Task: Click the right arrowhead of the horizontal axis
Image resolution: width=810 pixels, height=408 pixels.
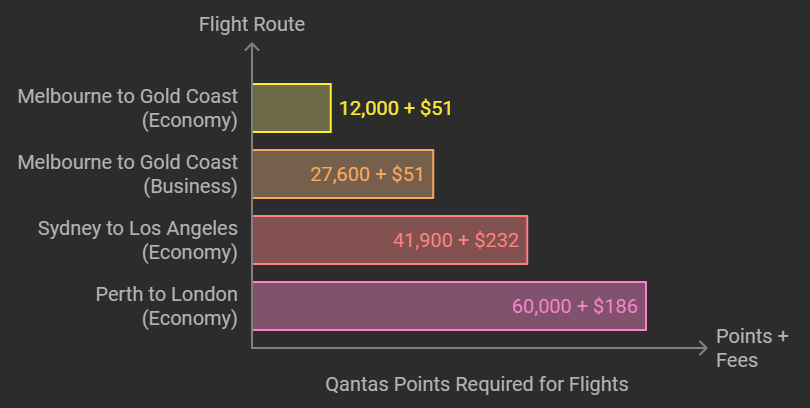Action: [703, 348]
